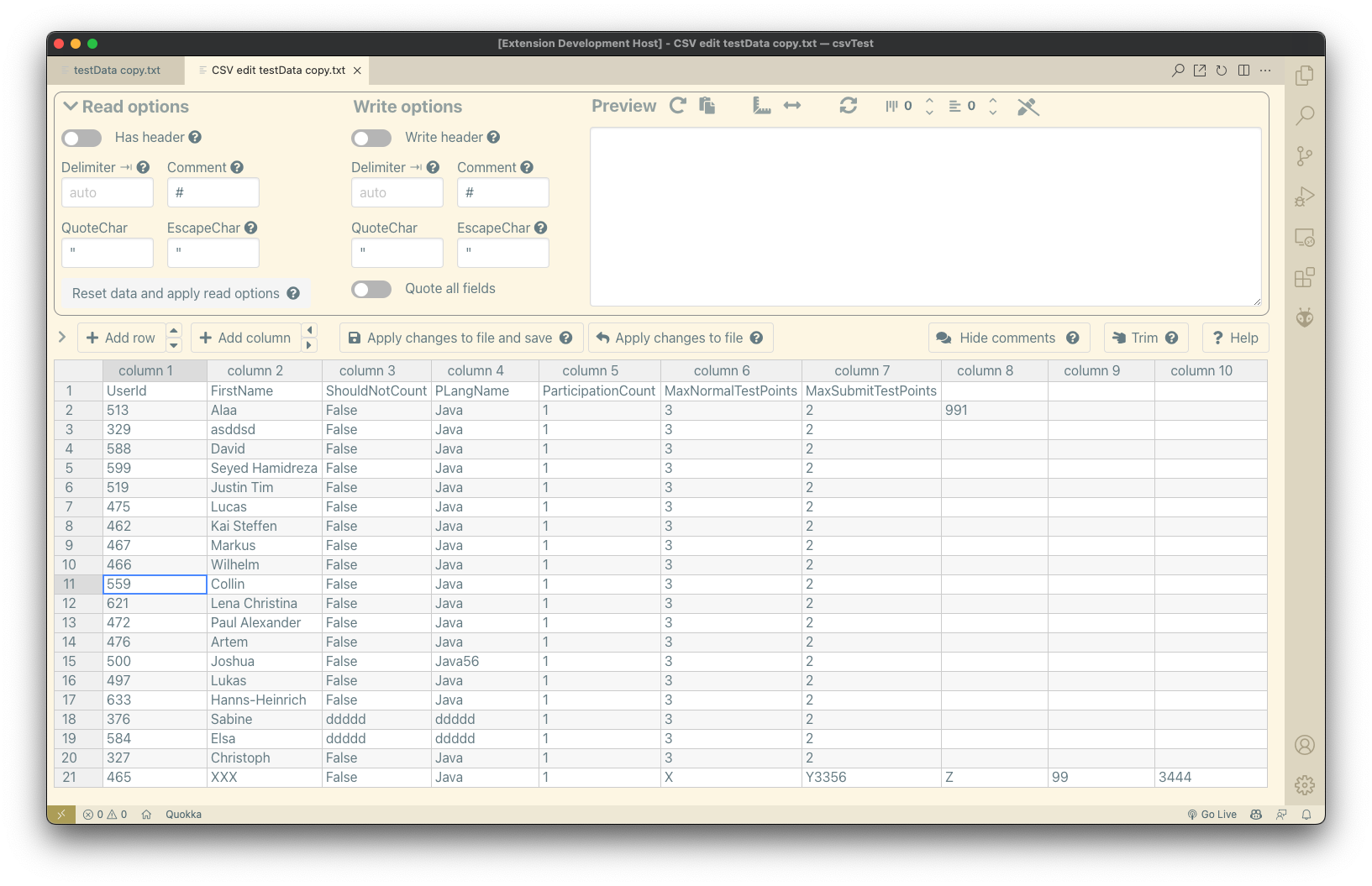Open the Extensions view

click(x=1305, y=277)
